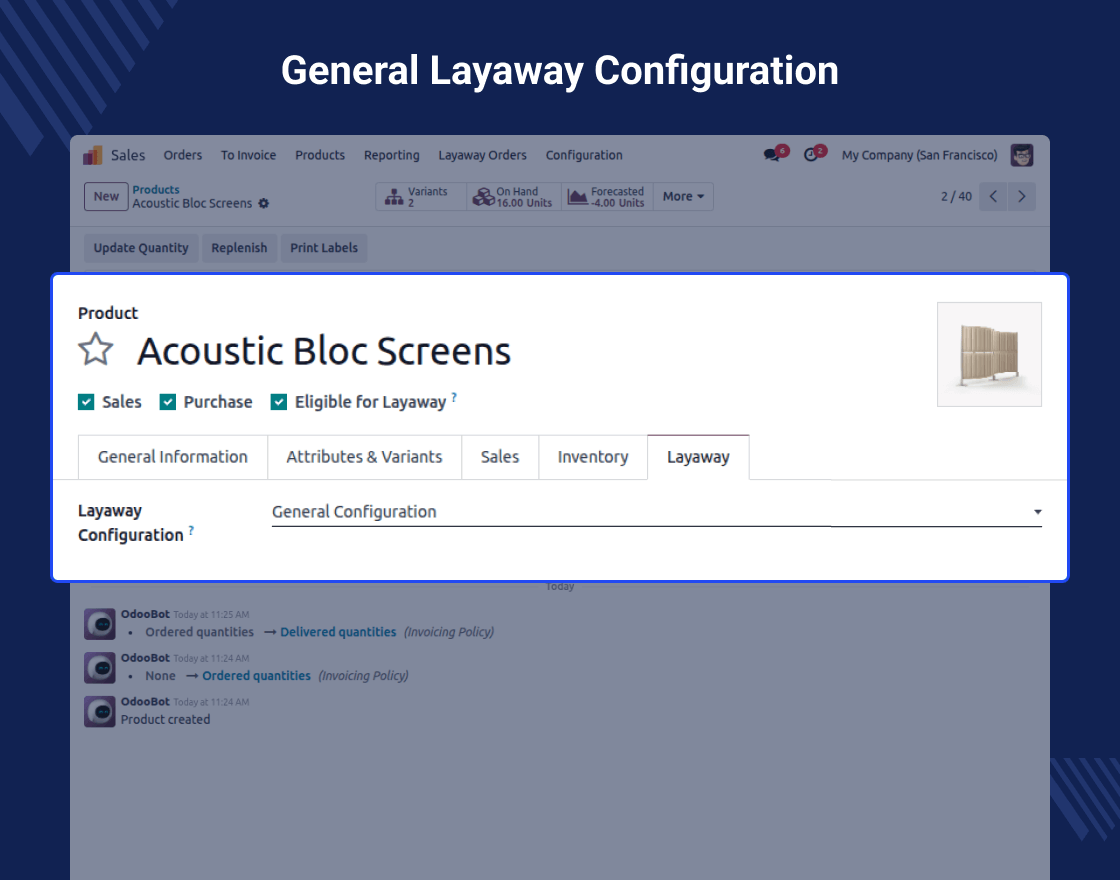Go to previous record arrow
This screenshot has width=1120, height=880.
[994, 196]
